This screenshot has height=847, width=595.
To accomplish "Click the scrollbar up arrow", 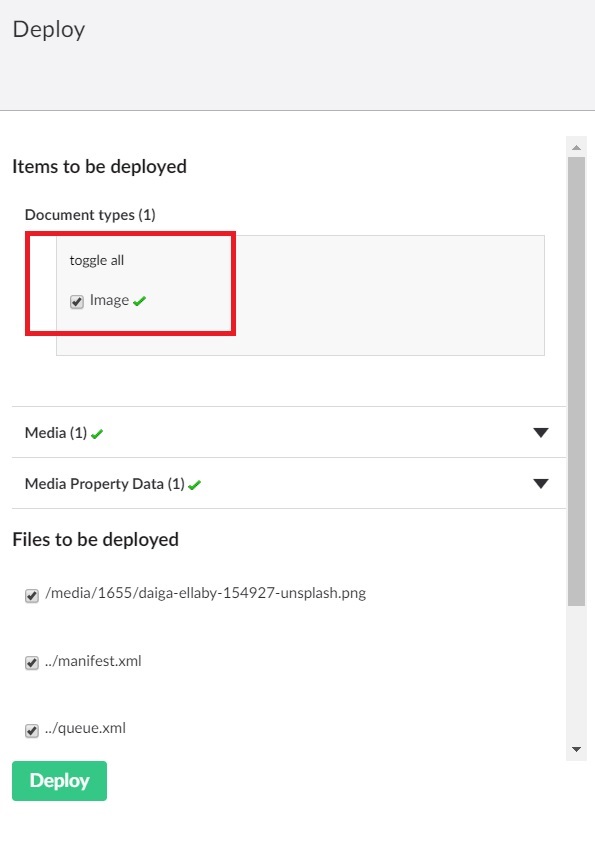I will coord(576,147).
